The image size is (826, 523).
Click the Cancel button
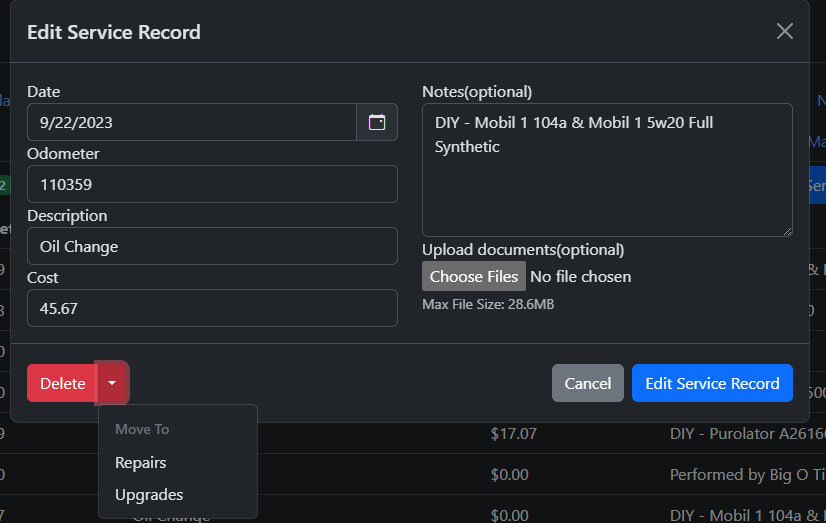(x=587, y=383)
